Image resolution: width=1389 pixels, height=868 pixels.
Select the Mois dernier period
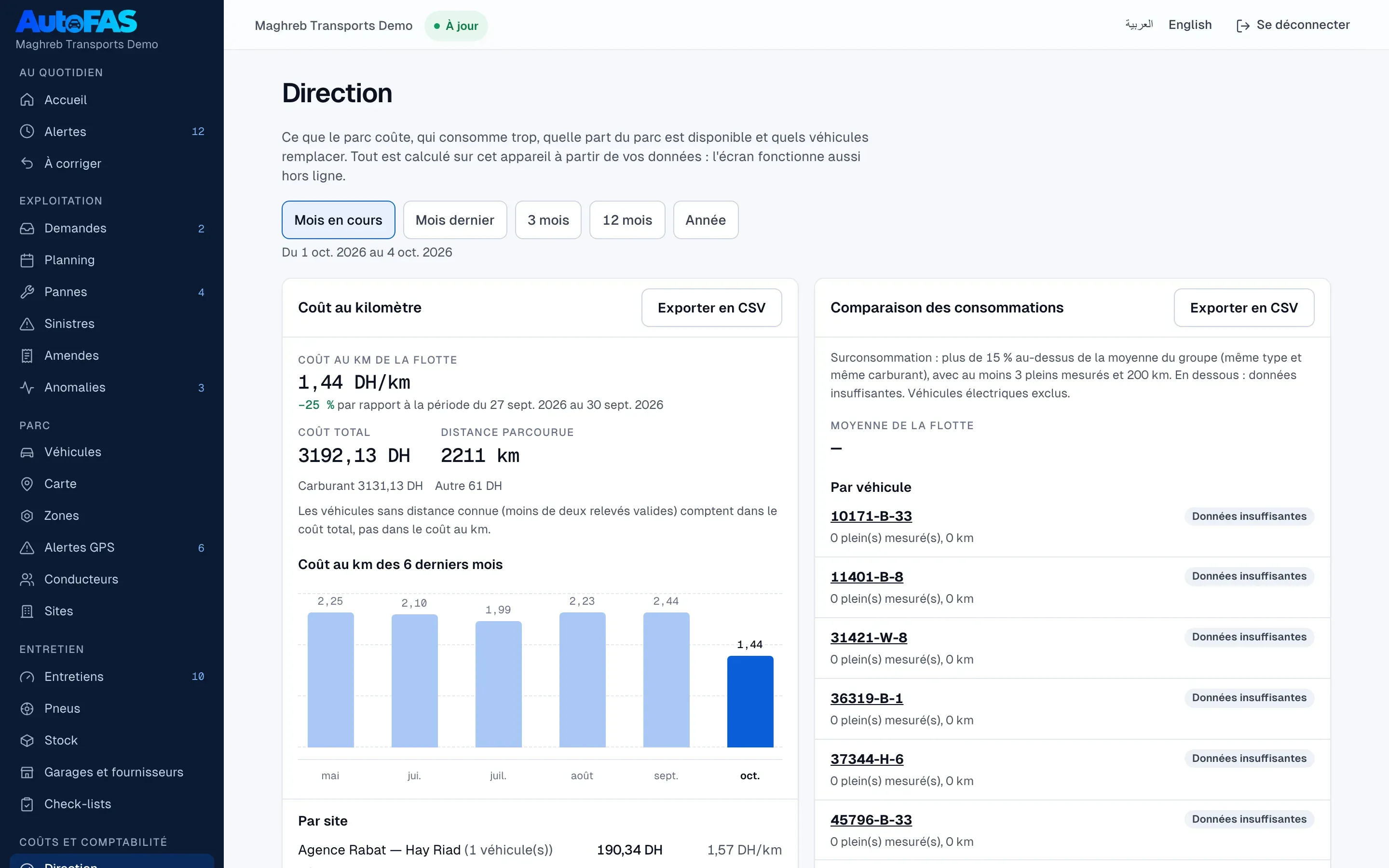(455, 220)
